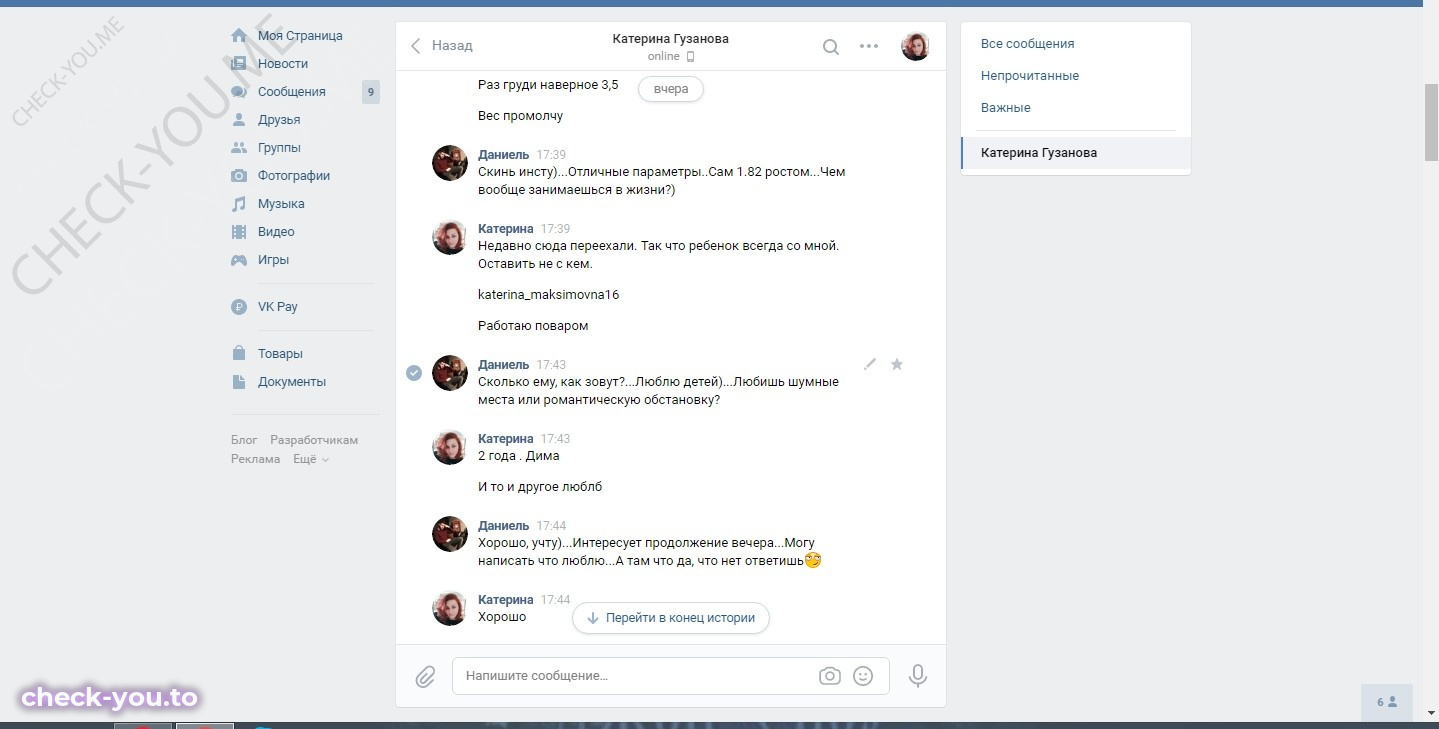Image resolution: width=1439 pixels, height=729 pixels.
Task: Expand the Ещё footer dropdown
Action: point(311,459)
